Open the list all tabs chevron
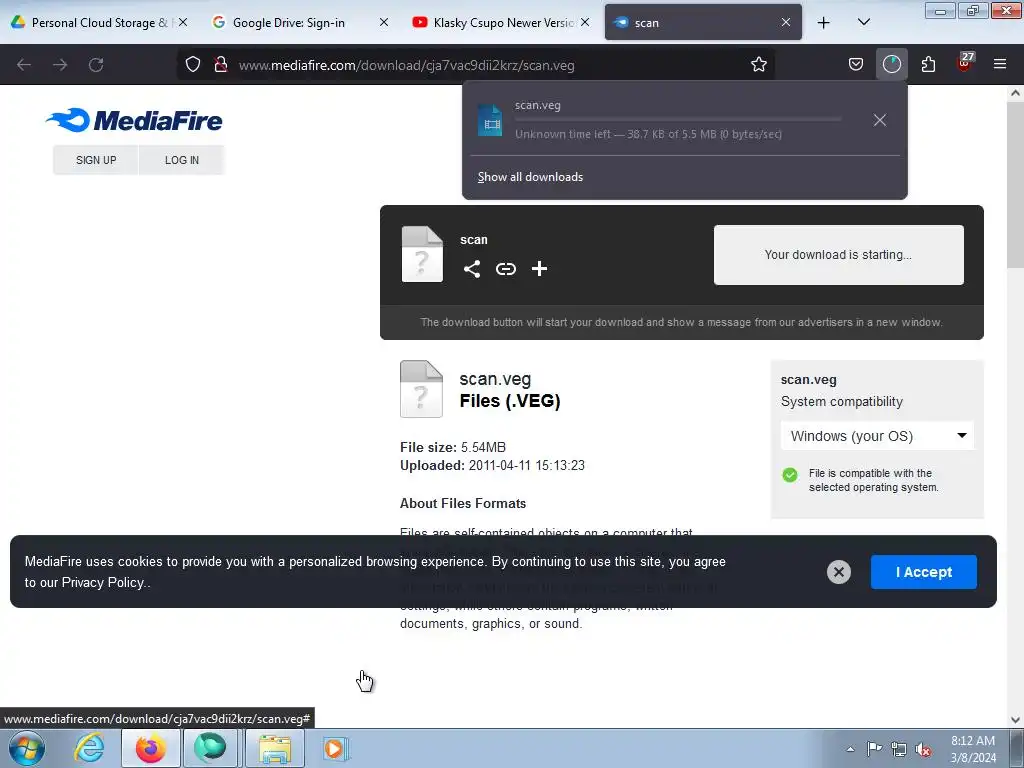Viewport: 1024px width, 768px height. click(x=863, y=22)
